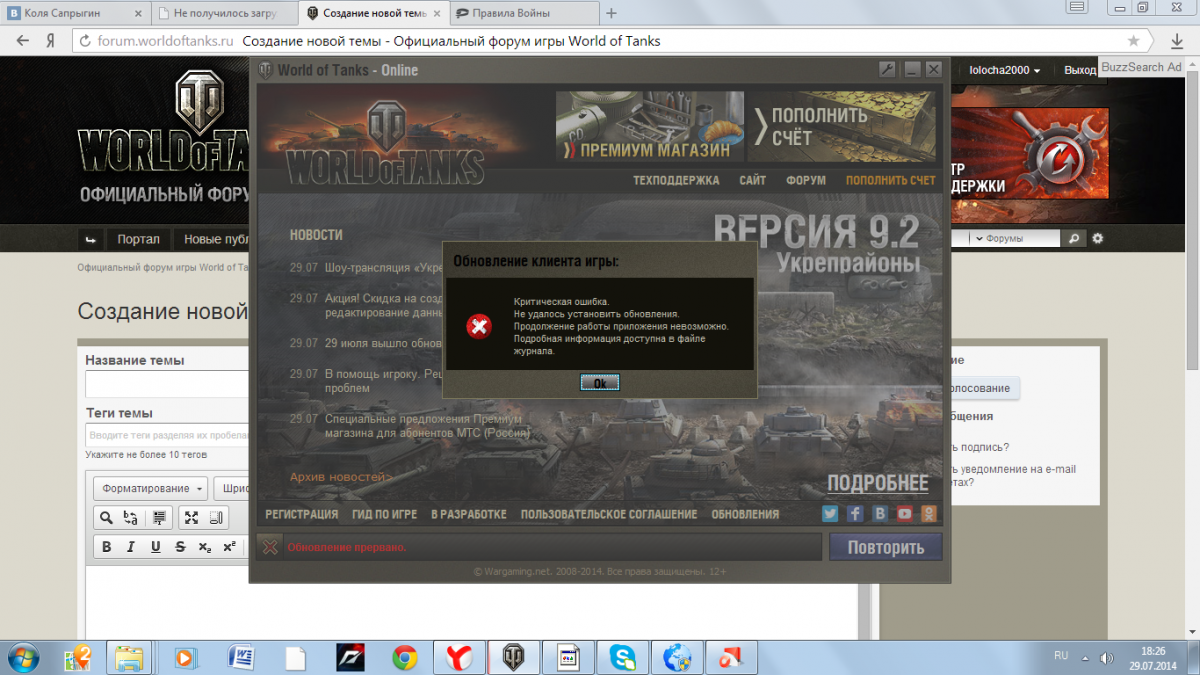The width and height of the screenshot is (1200, 675).
Task: Open YouTube icon in the launcher
Action: coord(904,514)
